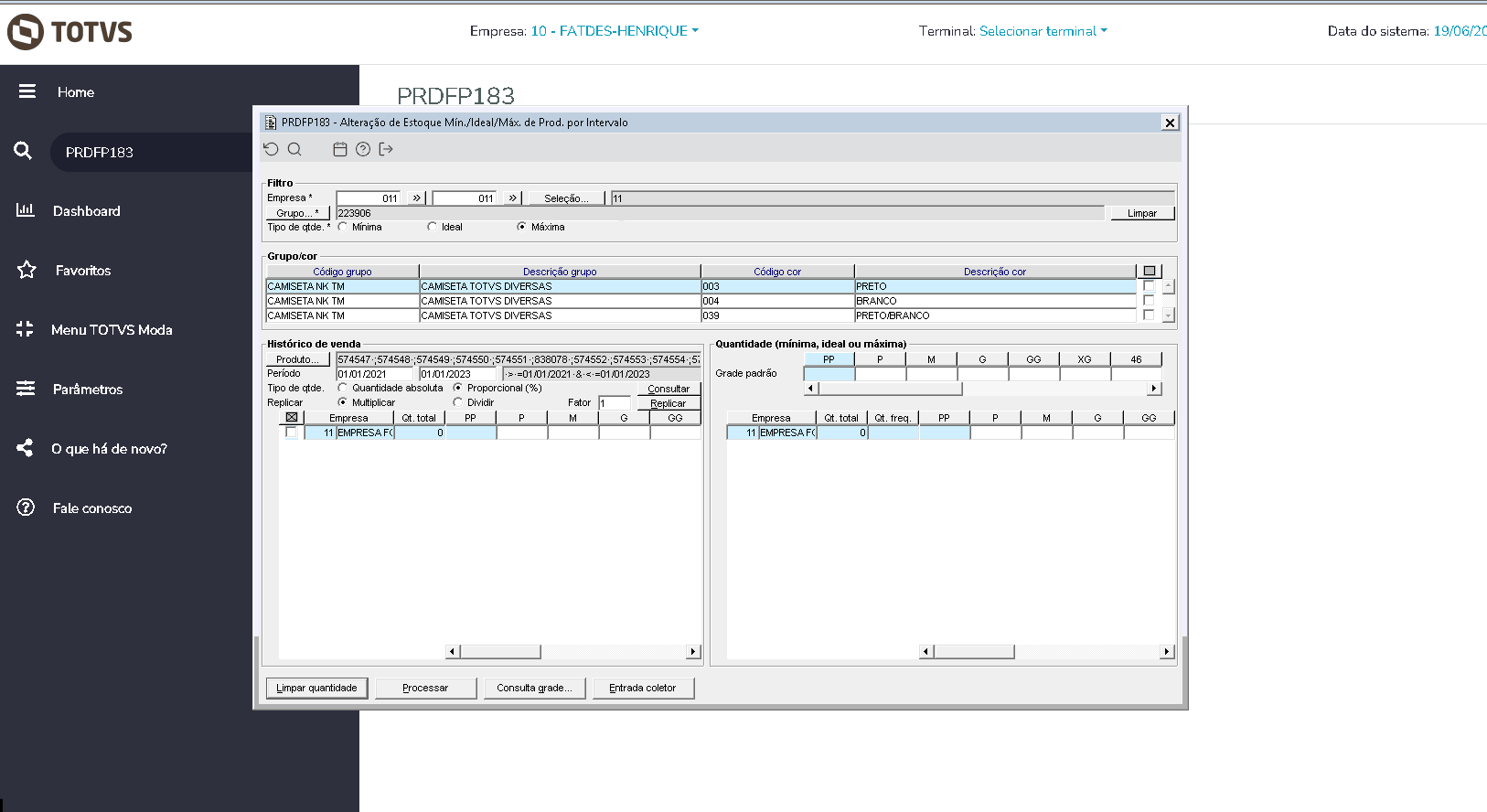This screenshot has width=1487, height=812.
Task: Check the PRETO/BRANCO color row checkbox
Action: [1149, 315]
